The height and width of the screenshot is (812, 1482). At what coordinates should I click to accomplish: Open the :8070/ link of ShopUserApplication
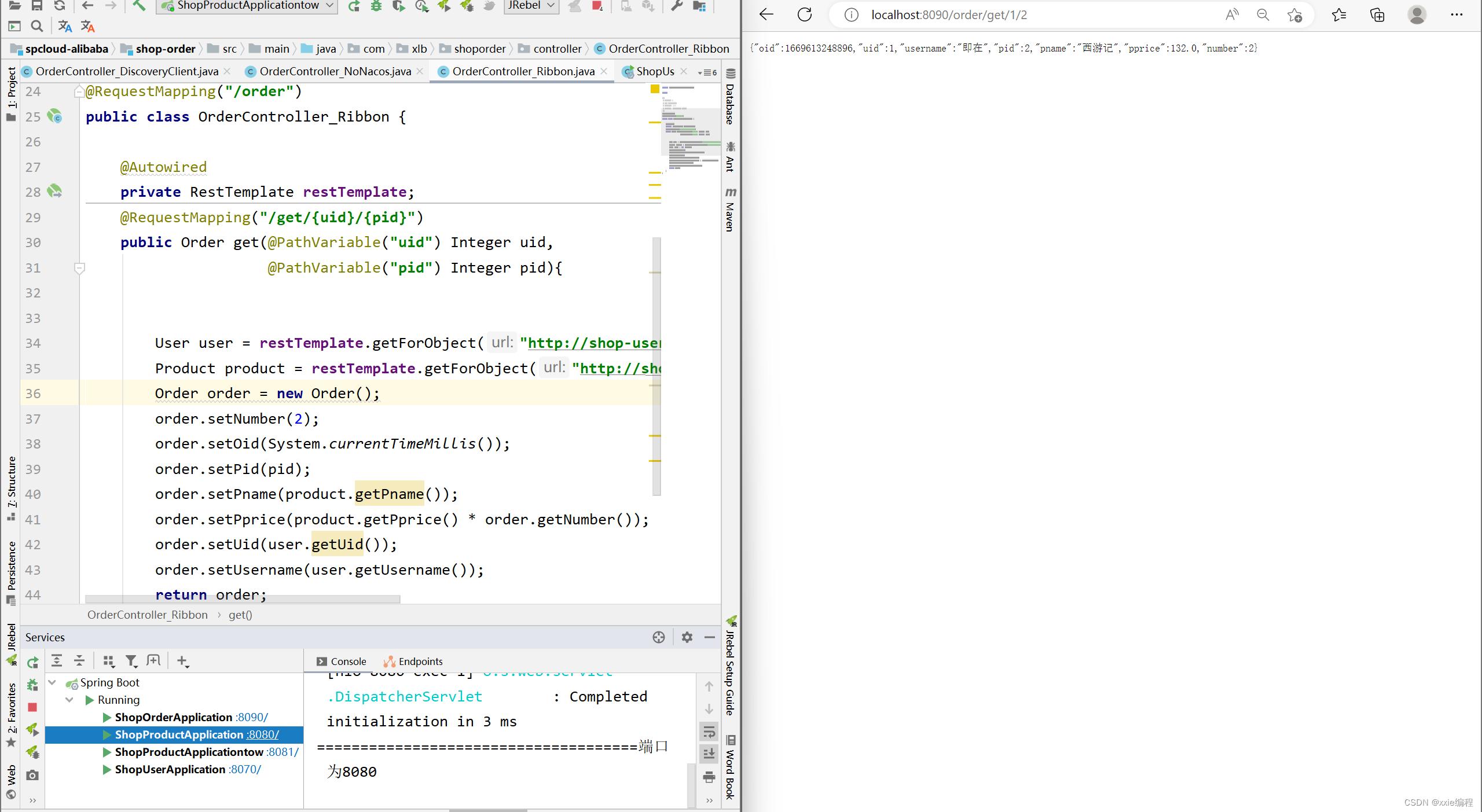tap(245, 769)
